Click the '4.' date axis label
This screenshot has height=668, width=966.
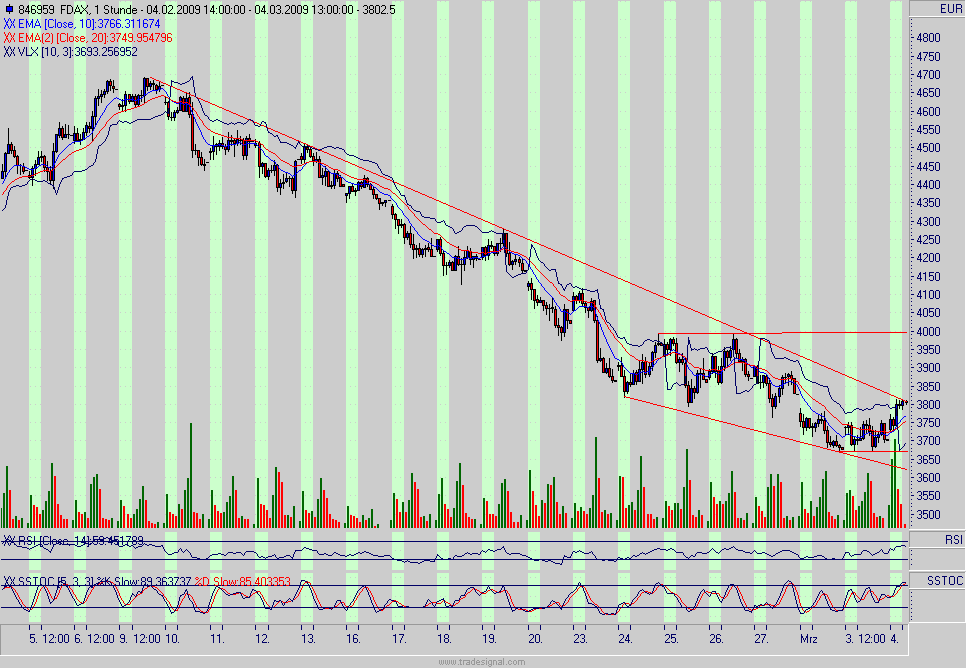click(x=895, y=638)
